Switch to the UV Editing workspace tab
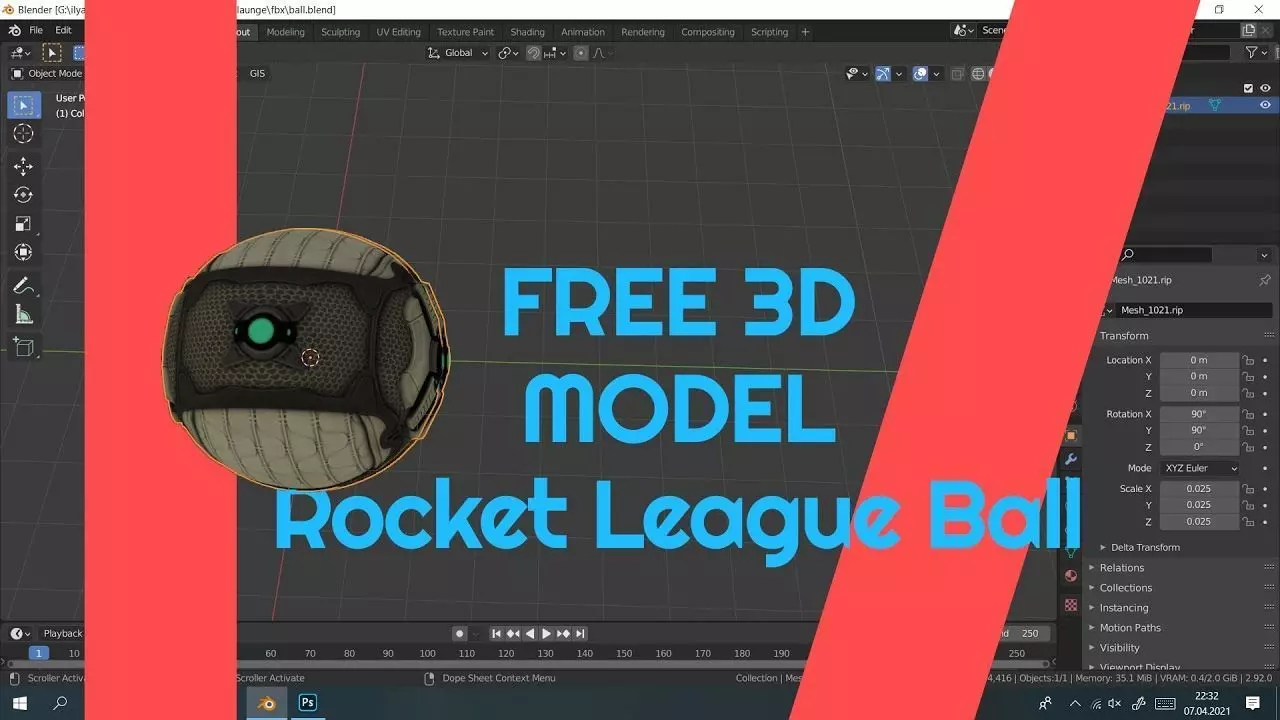 [398, 32]
